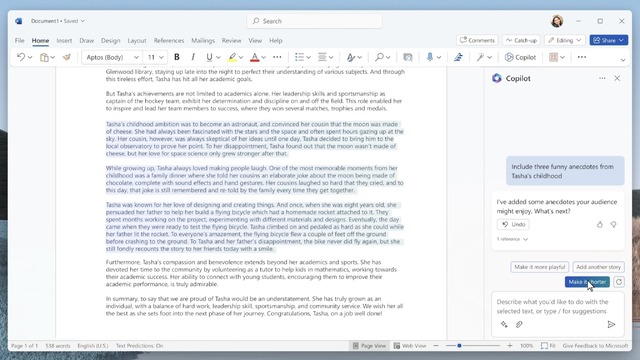Refresh the Copilot suggestions
Viewport: 640px width, 360px height.
coord(619,282)
